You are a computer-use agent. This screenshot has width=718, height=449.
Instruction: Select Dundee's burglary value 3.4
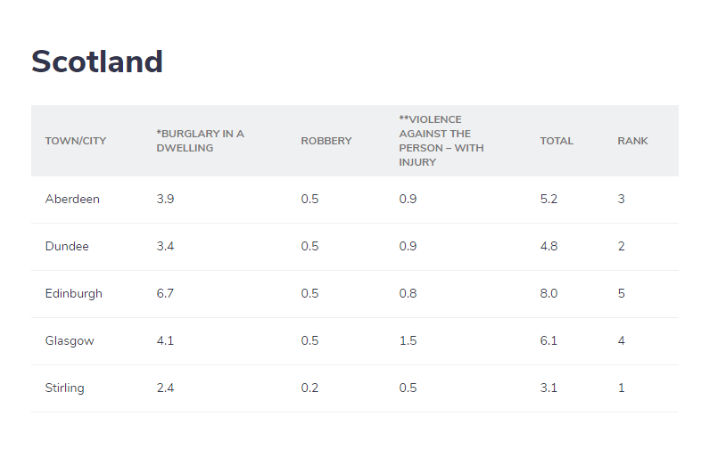165,246
